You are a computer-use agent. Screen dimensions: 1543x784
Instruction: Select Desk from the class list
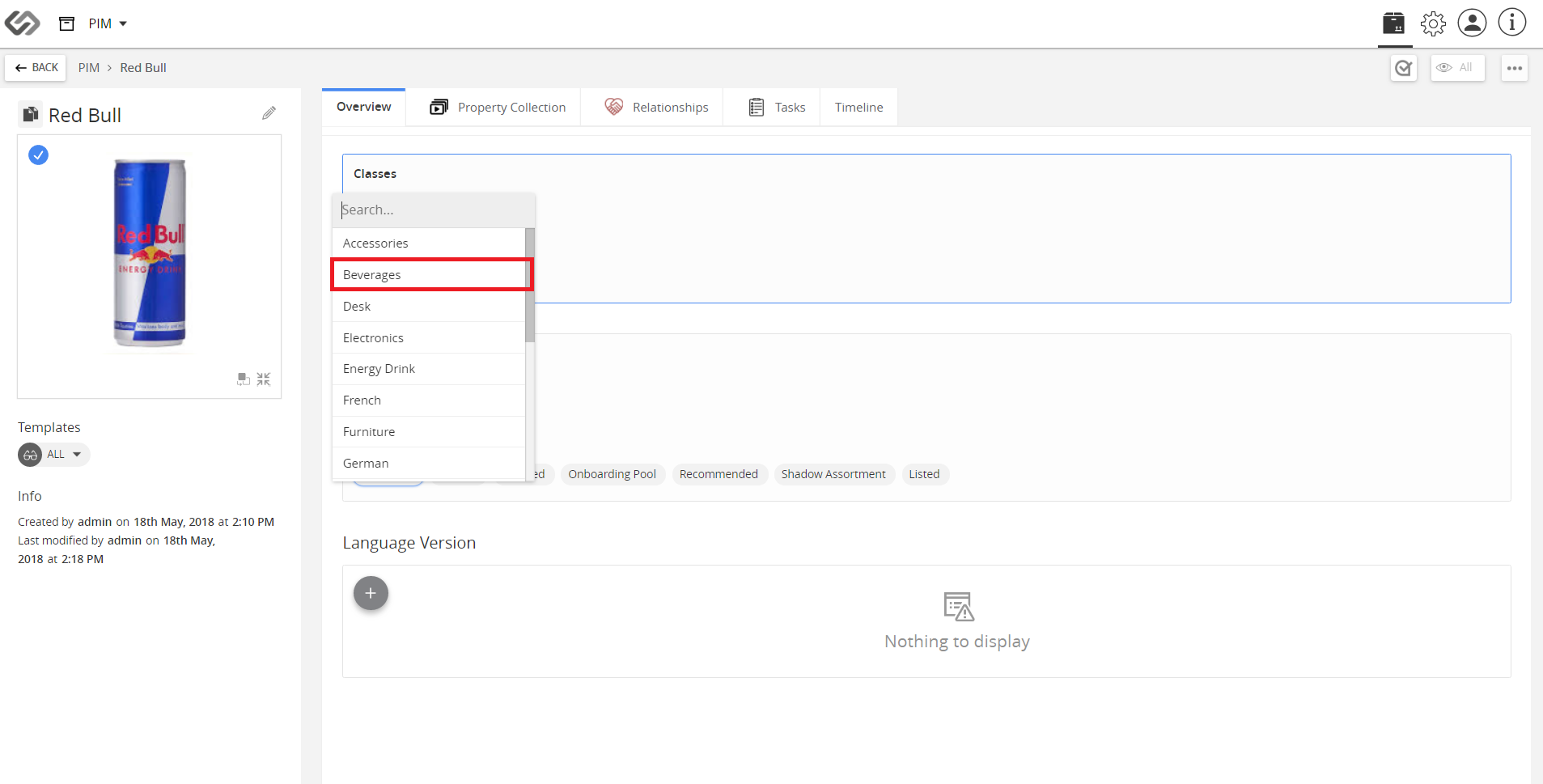coord(429,307)
